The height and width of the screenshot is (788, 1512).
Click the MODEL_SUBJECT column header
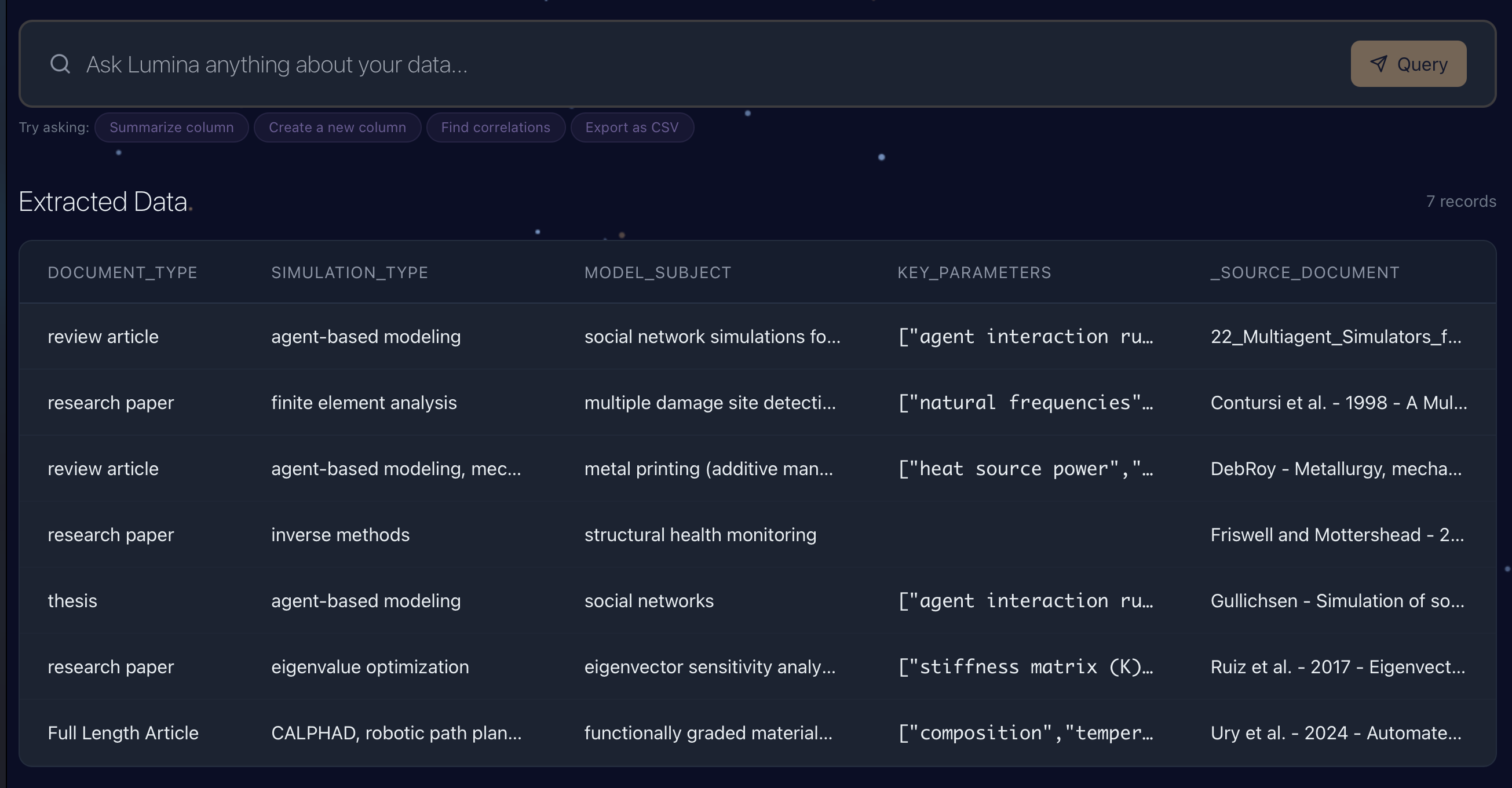click(658, 272)
